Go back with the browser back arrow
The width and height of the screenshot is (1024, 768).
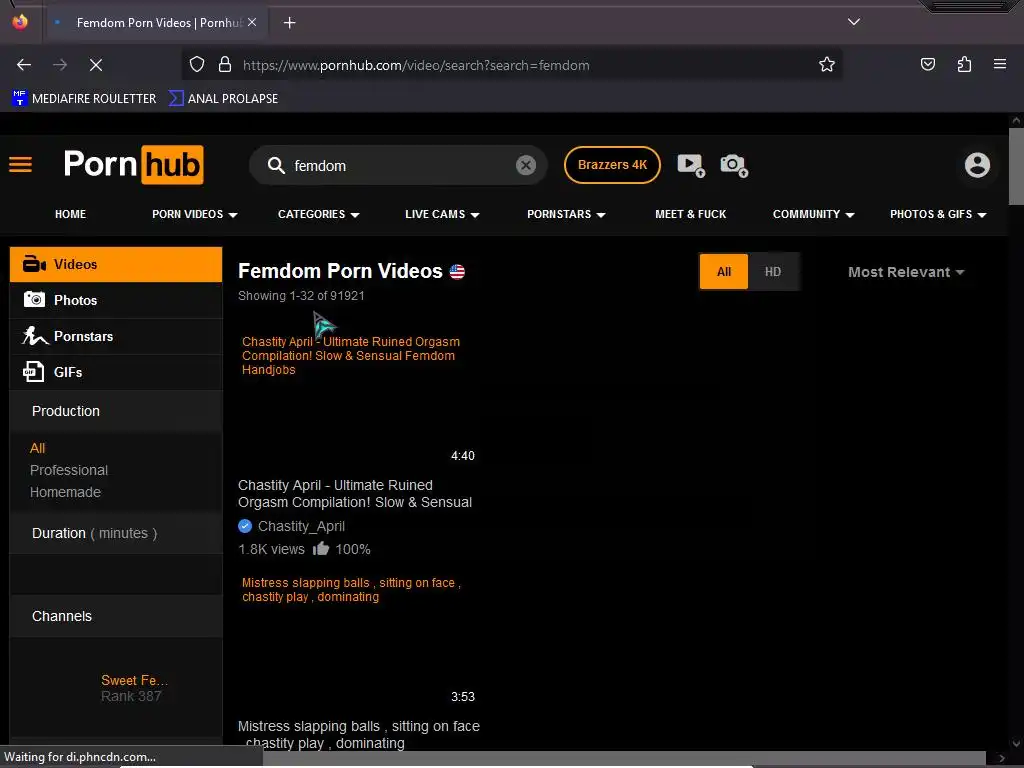tap(24, 65)
